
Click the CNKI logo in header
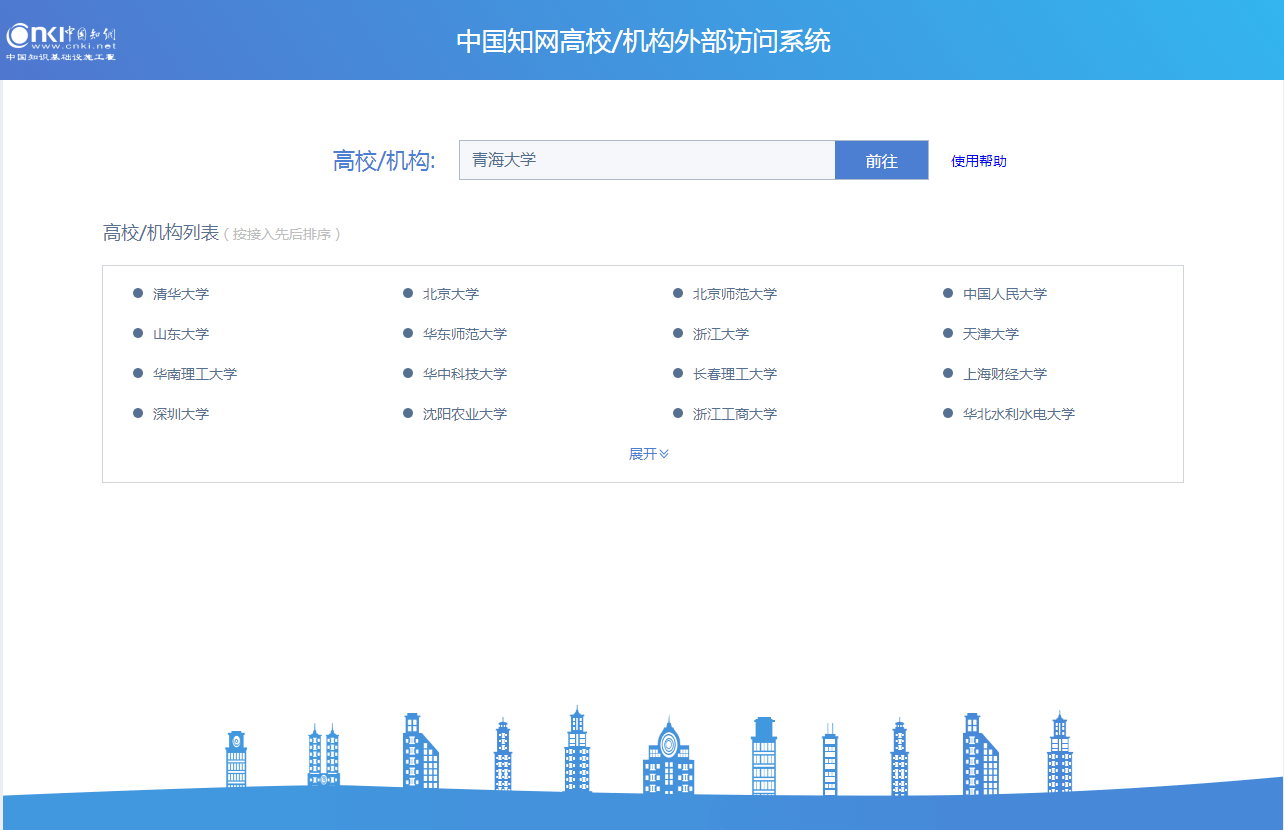tap(62, 40)
